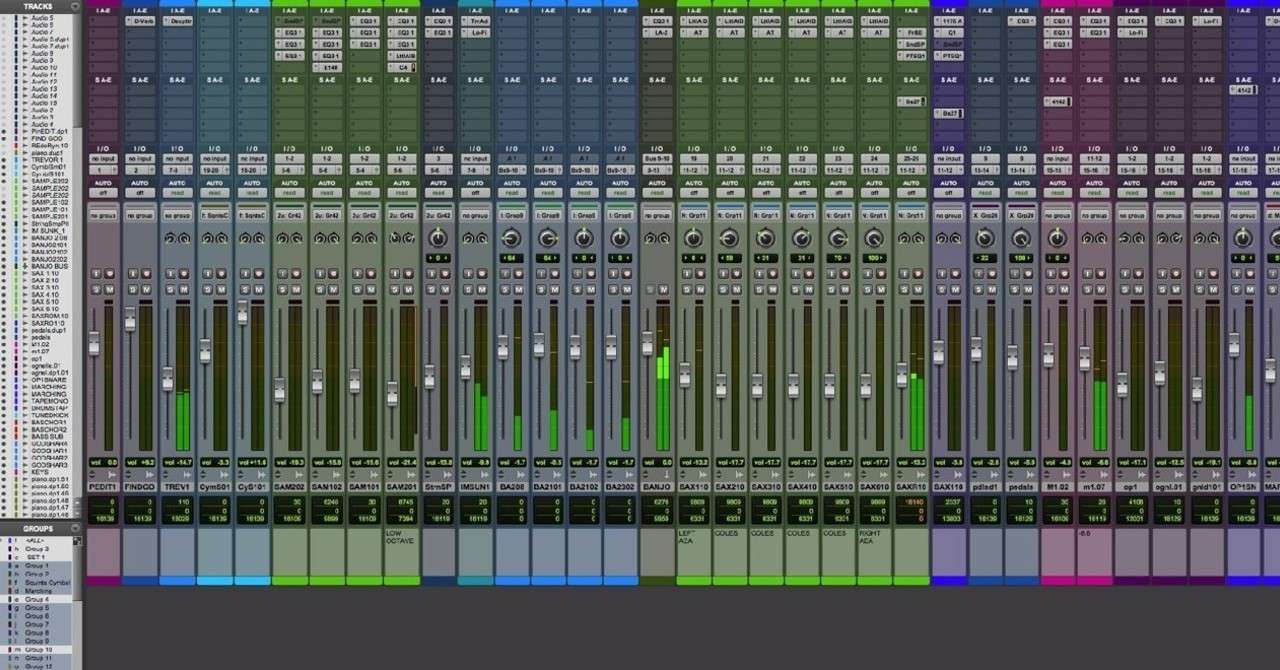The image size is (1280, 670).
Task: Click the pan value field on StmSP
Action: [438, 258]
